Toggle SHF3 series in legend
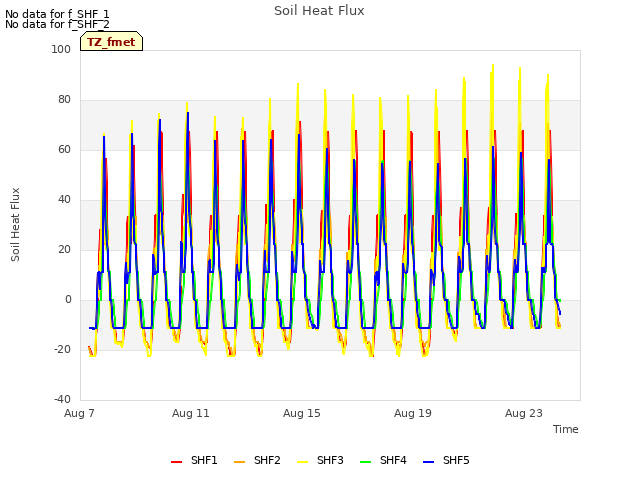 (x=320, y=460)
